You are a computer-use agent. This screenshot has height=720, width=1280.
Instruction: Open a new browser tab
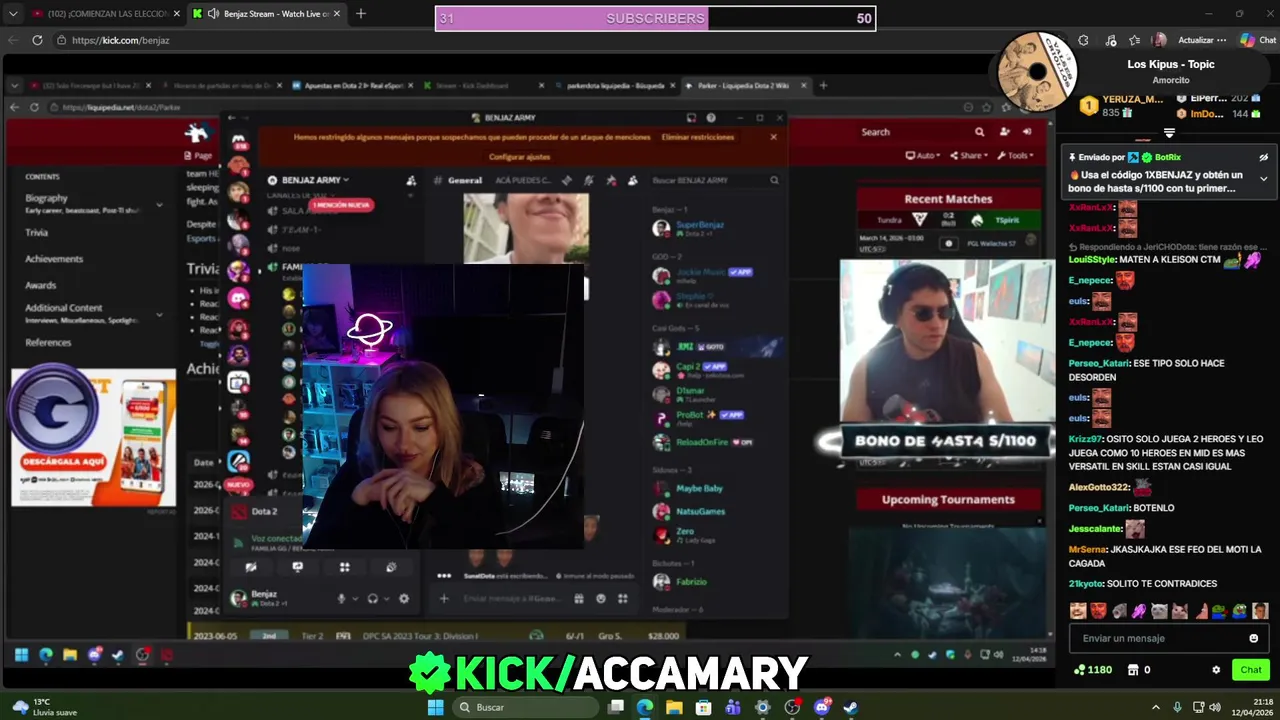click(x=361, y=14)
